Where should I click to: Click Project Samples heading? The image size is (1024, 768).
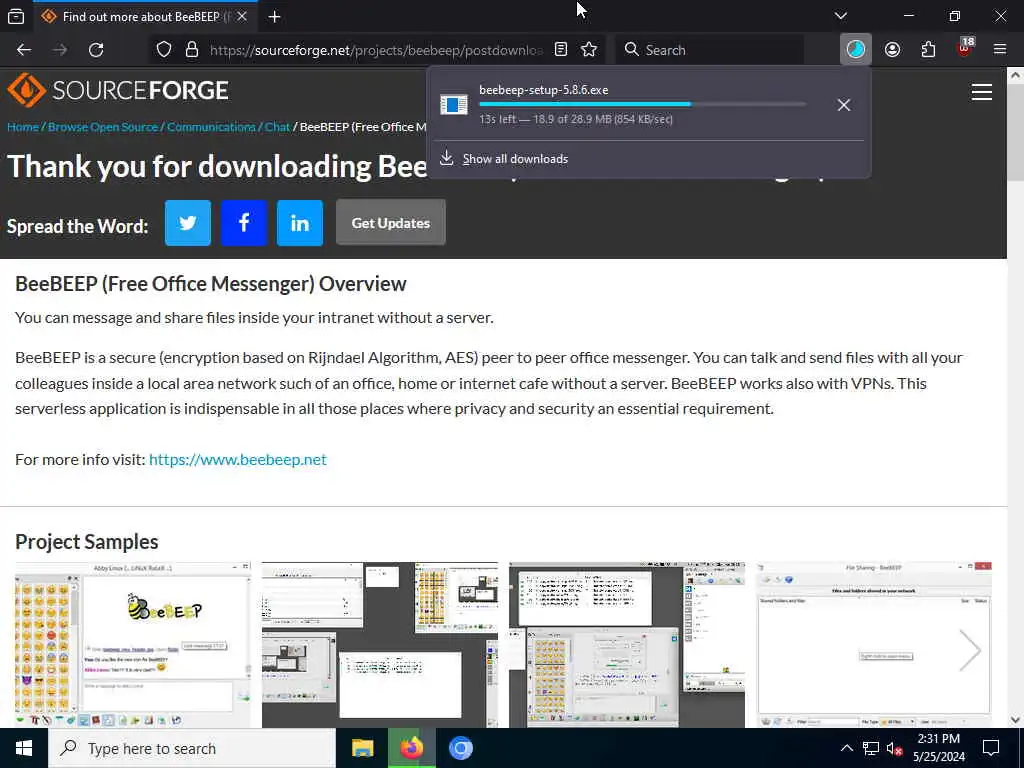(87, 542)
